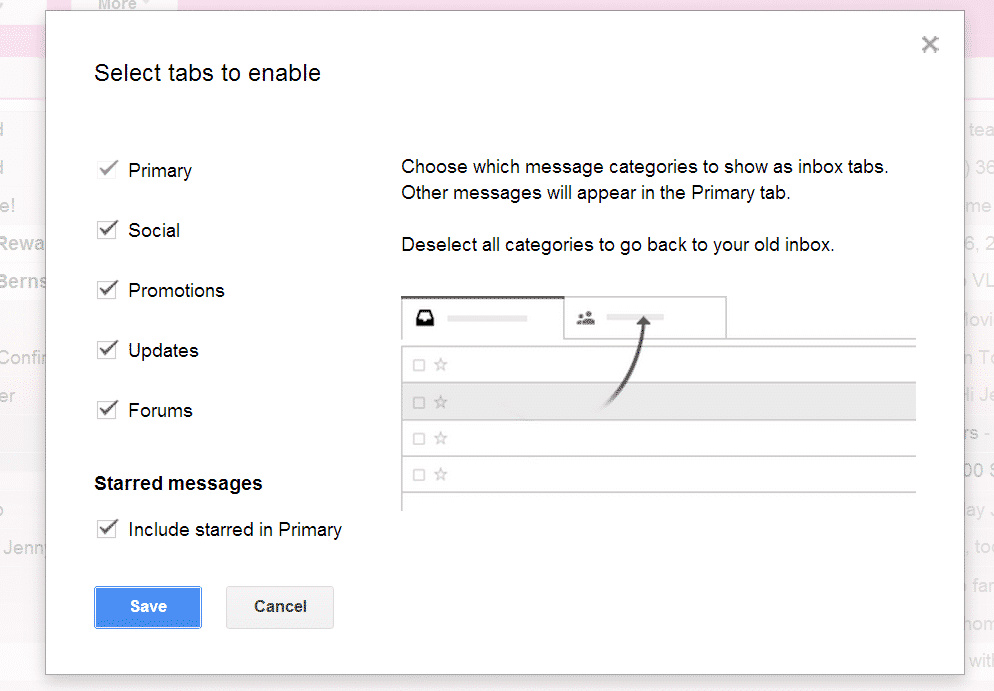Click the 'Select tabs to enable' title
Viewport: 994px width, 691px height.
(x=207, y=74)
